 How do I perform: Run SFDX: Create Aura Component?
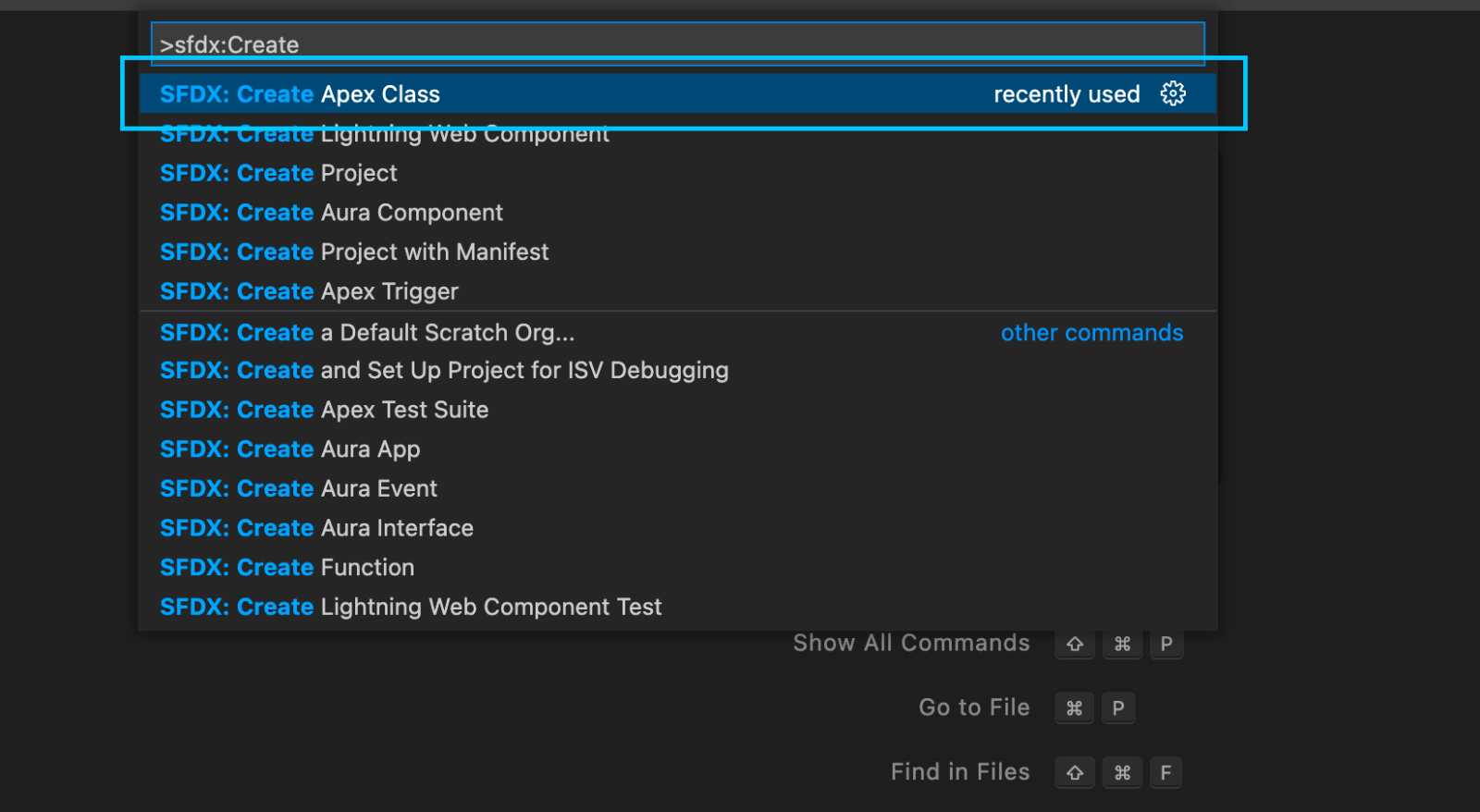click(x=331, y=213)
